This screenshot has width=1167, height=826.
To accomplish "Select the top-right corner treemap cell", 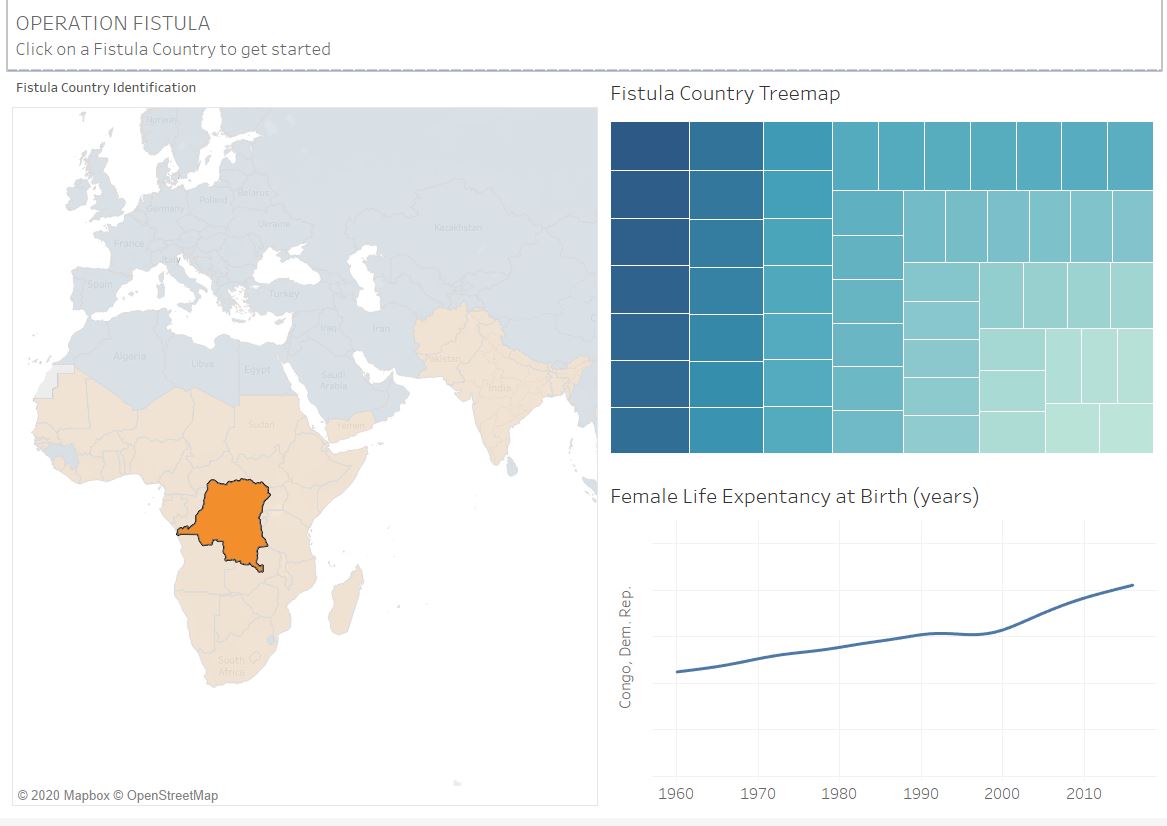I will point(1130,156).
